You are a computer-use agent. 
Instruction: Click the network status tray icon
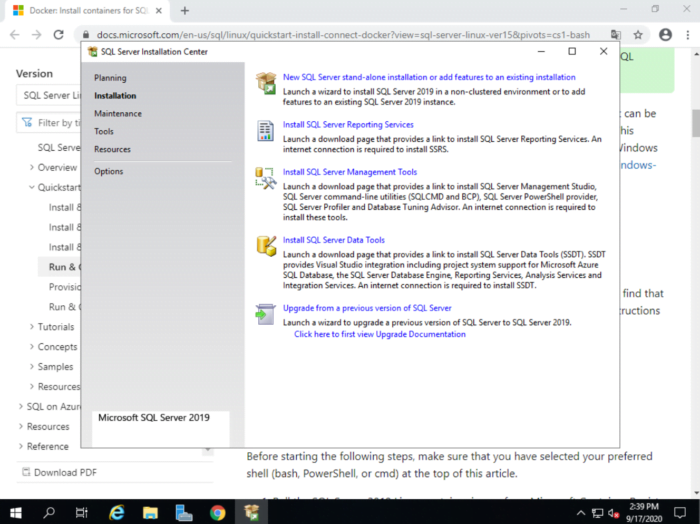coord(597,513)
